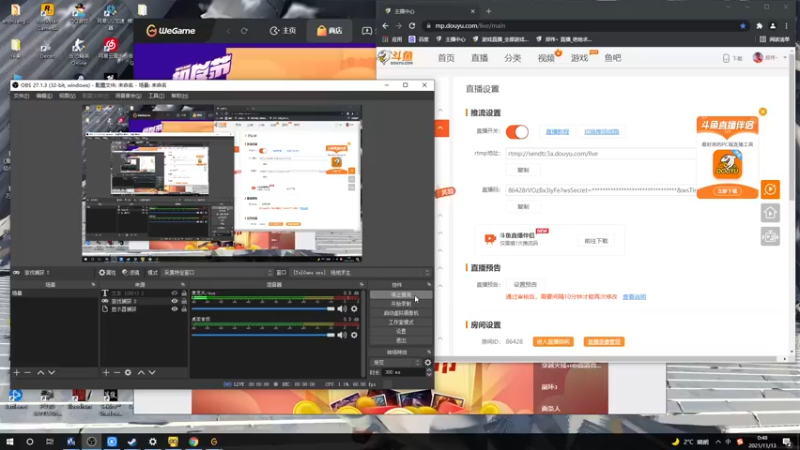Viewport: 800px width, 450px height.
Task: Open the 麦克风/Aux mixer gear settings
Action: (x=354, y=309)
